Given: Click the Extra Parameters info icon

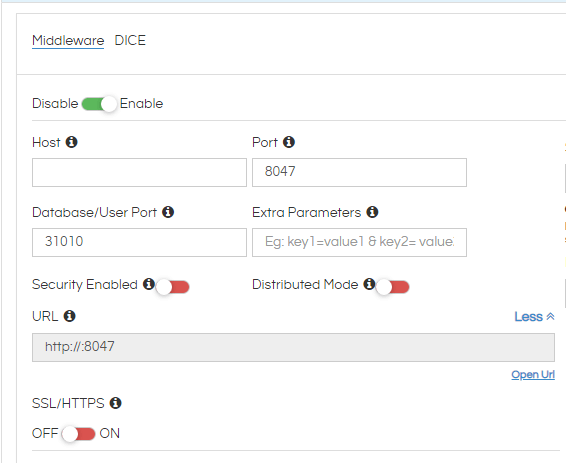Looking at the screenshot, I should click(x=373, y=212).
